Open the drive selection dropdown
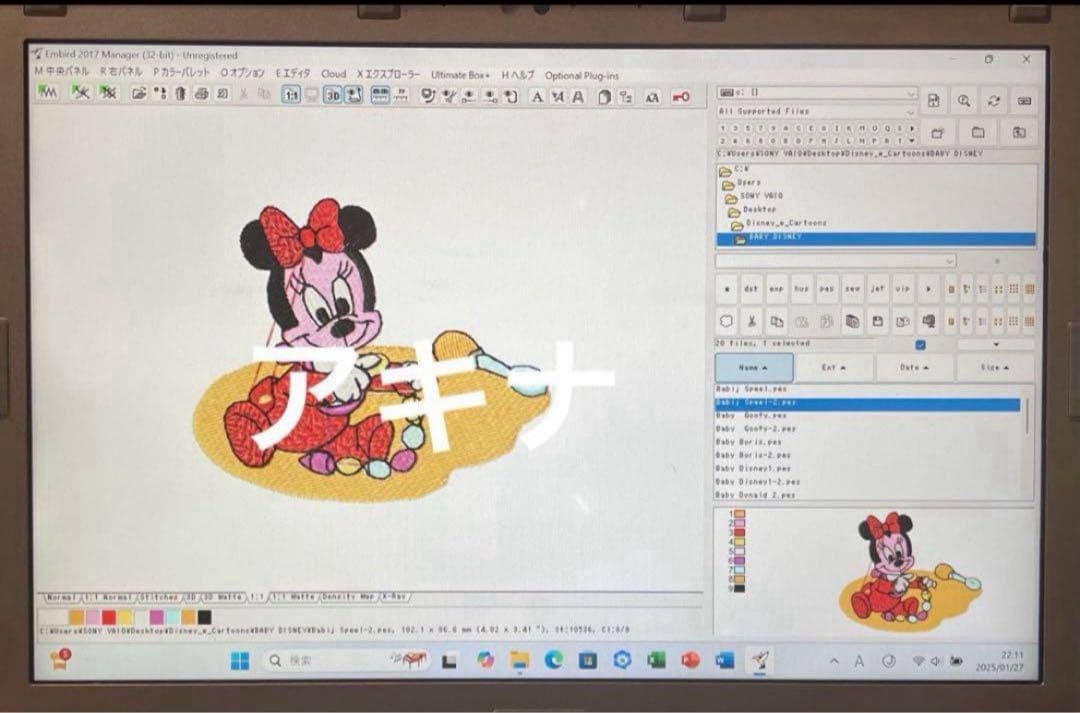The height and width of the screenshot is (713, 1080). click(x=816, y=93)
